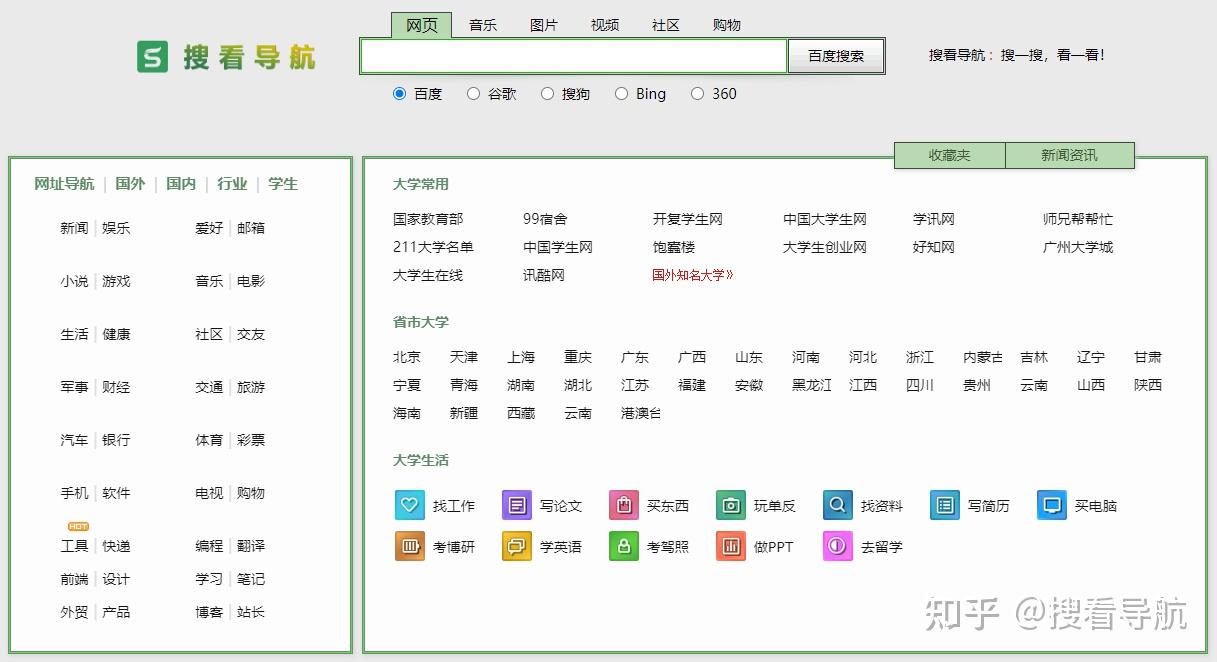Open the 211大学名单 link

[x=433, y=247]
